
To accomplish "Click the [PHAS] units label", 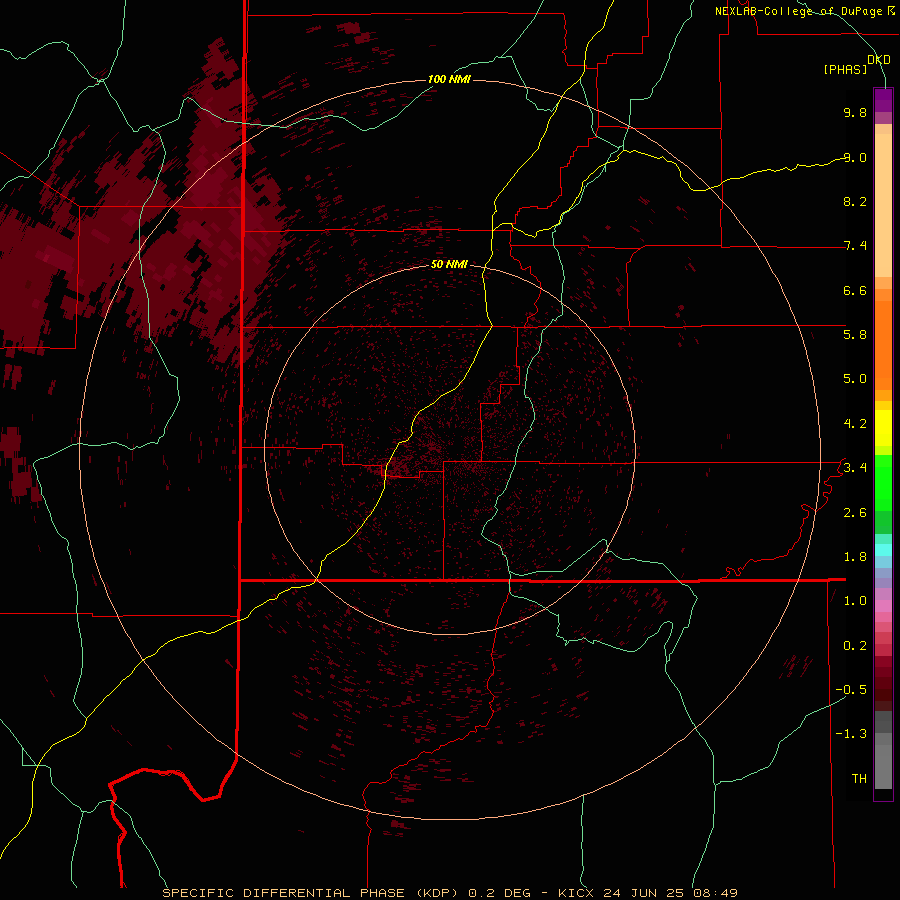I will pyautogui.click(x=845, y=70).
